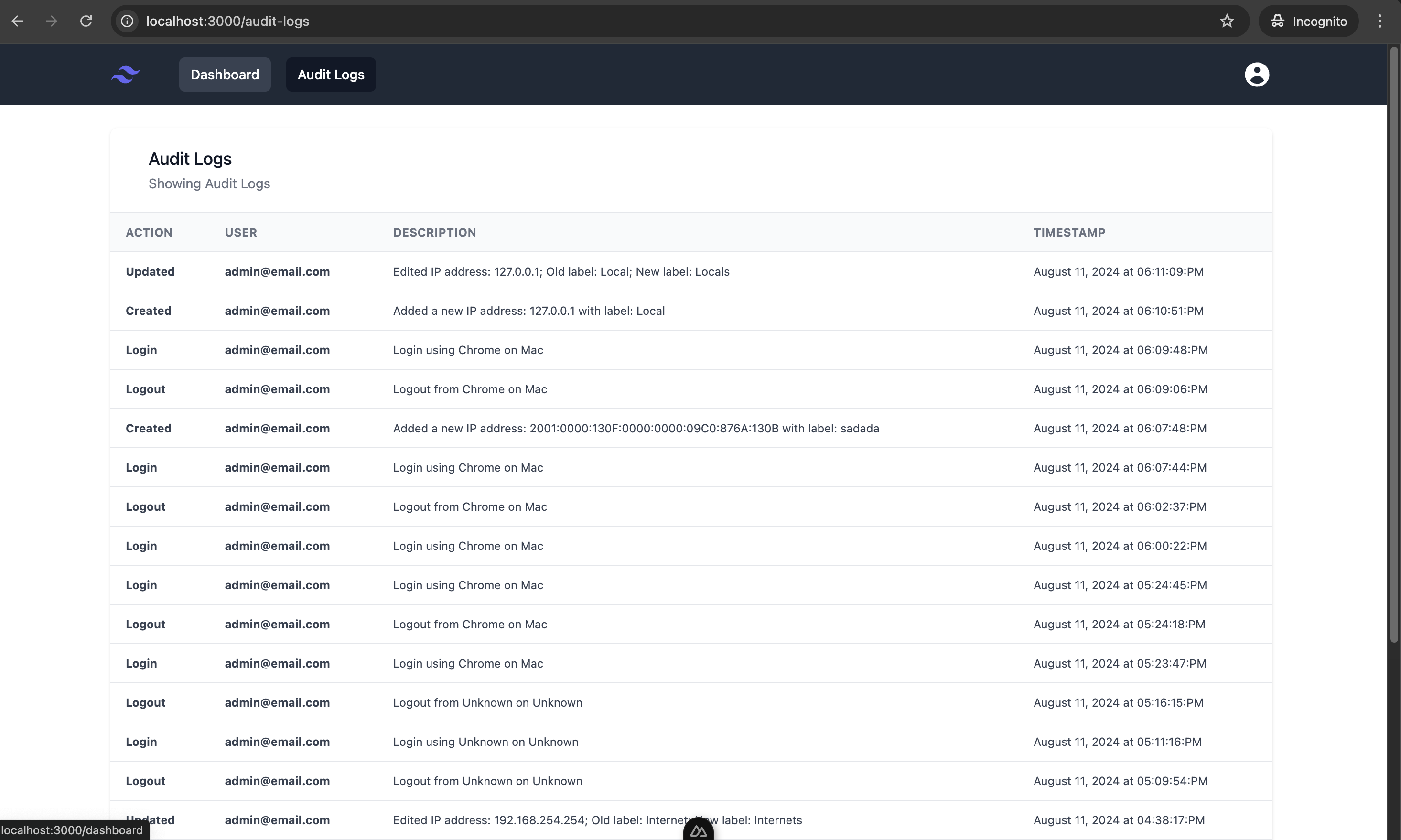
Task: Click timestamp 'August 11, 2024 at 05:24:18:PM'
Action: tap(1120, 625)
